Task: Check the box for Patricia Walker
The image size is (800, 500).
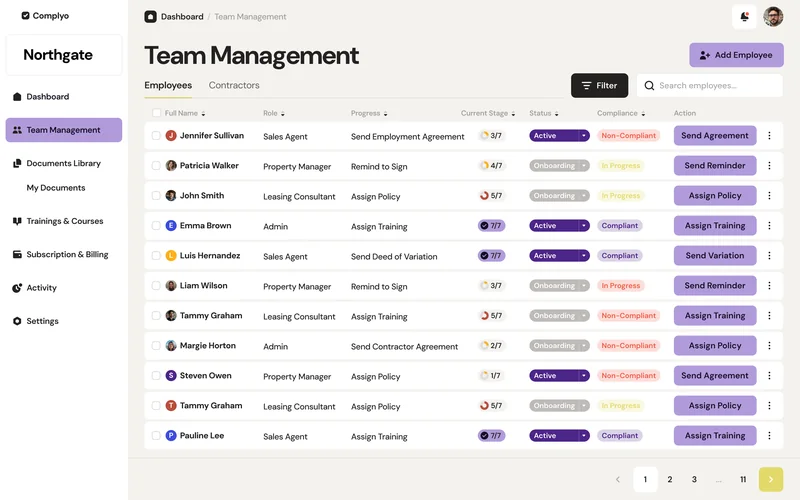Action: (x=156, y=166)
